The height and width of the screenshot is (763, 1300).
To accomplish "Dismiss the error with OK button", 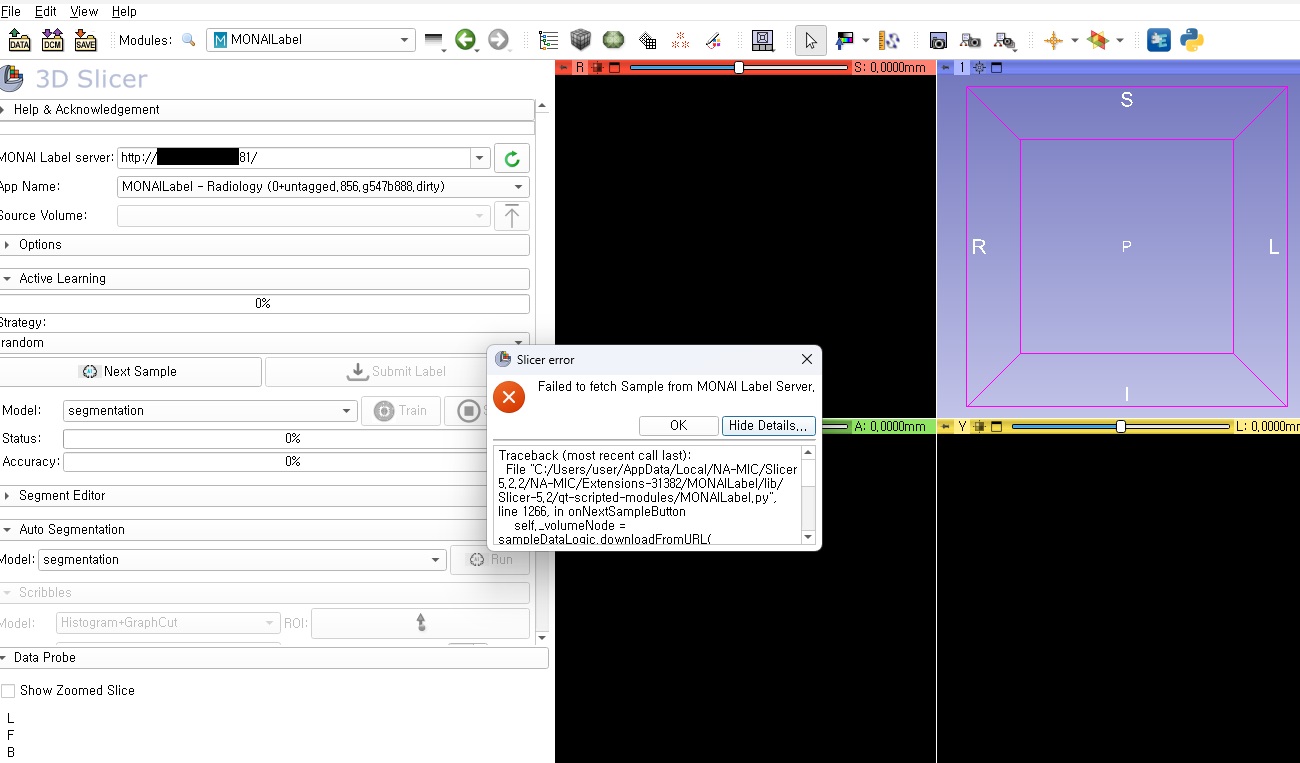I will 678,425.
